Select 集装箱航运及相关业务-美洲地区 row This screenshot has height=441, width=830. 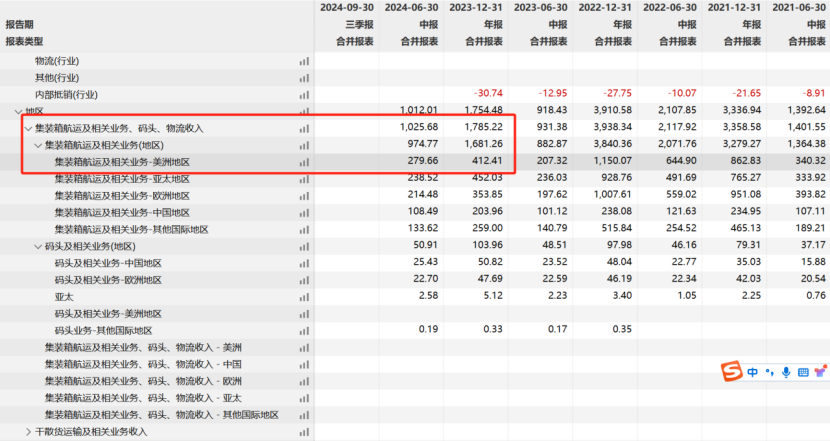[x=157, y=162]
